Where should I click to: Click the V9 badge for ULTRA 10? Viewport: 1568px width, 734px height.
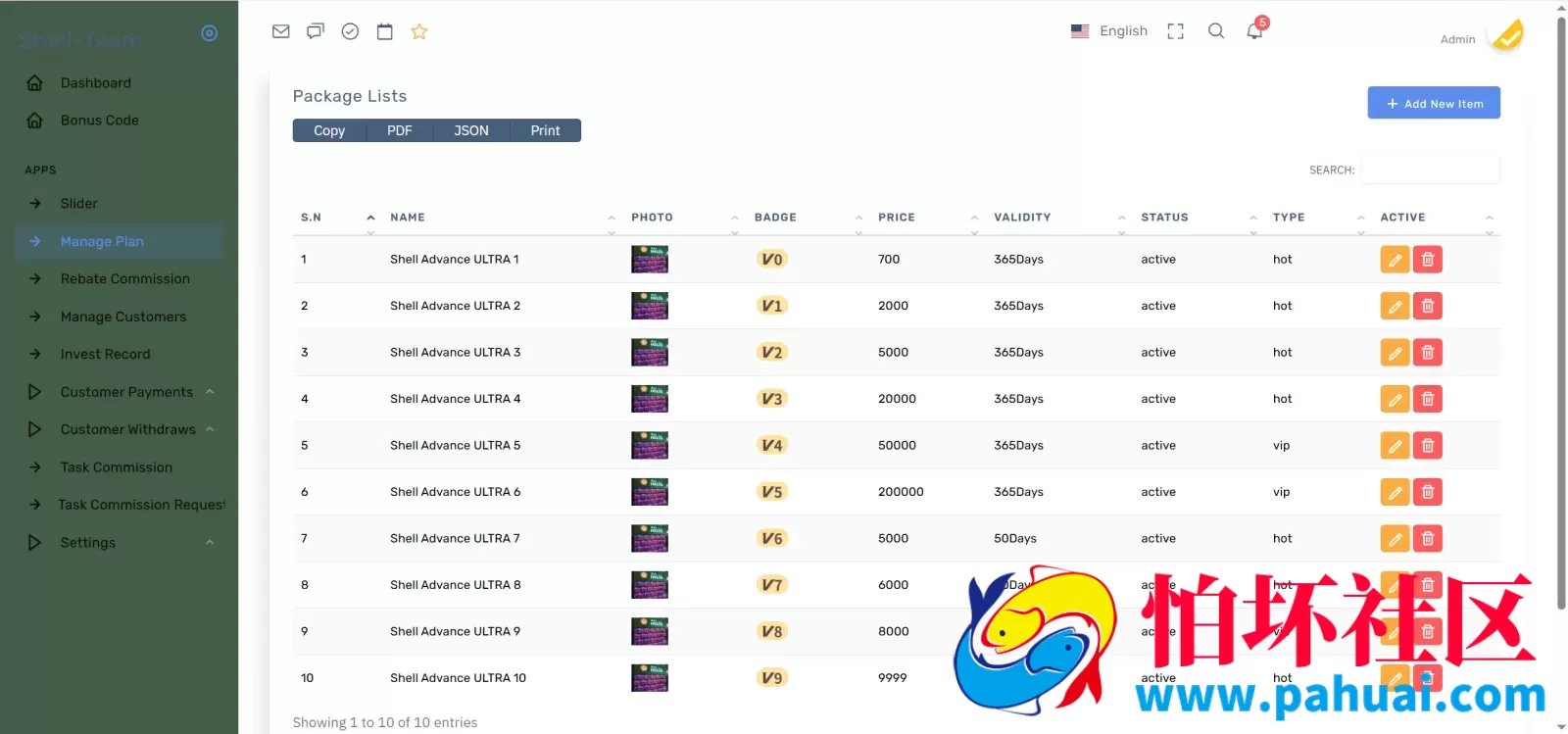pyautogui.click(x=772, y=678)
